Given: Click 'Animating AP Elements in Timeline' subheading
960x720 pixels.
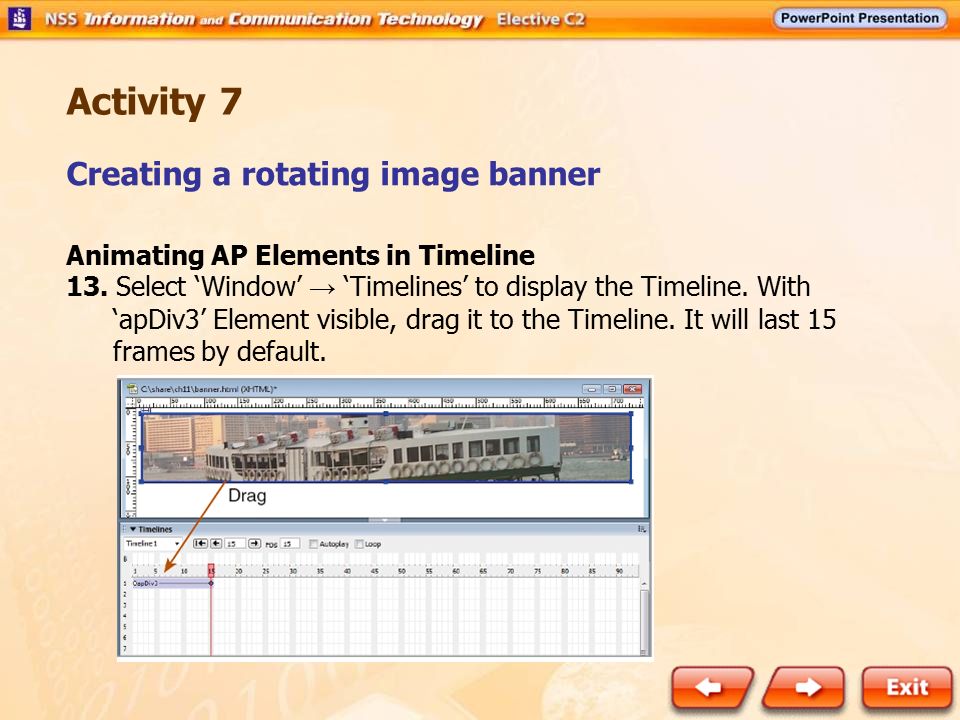Looking at the screenshot, I should pyautogui.click(x=300, y=255).
